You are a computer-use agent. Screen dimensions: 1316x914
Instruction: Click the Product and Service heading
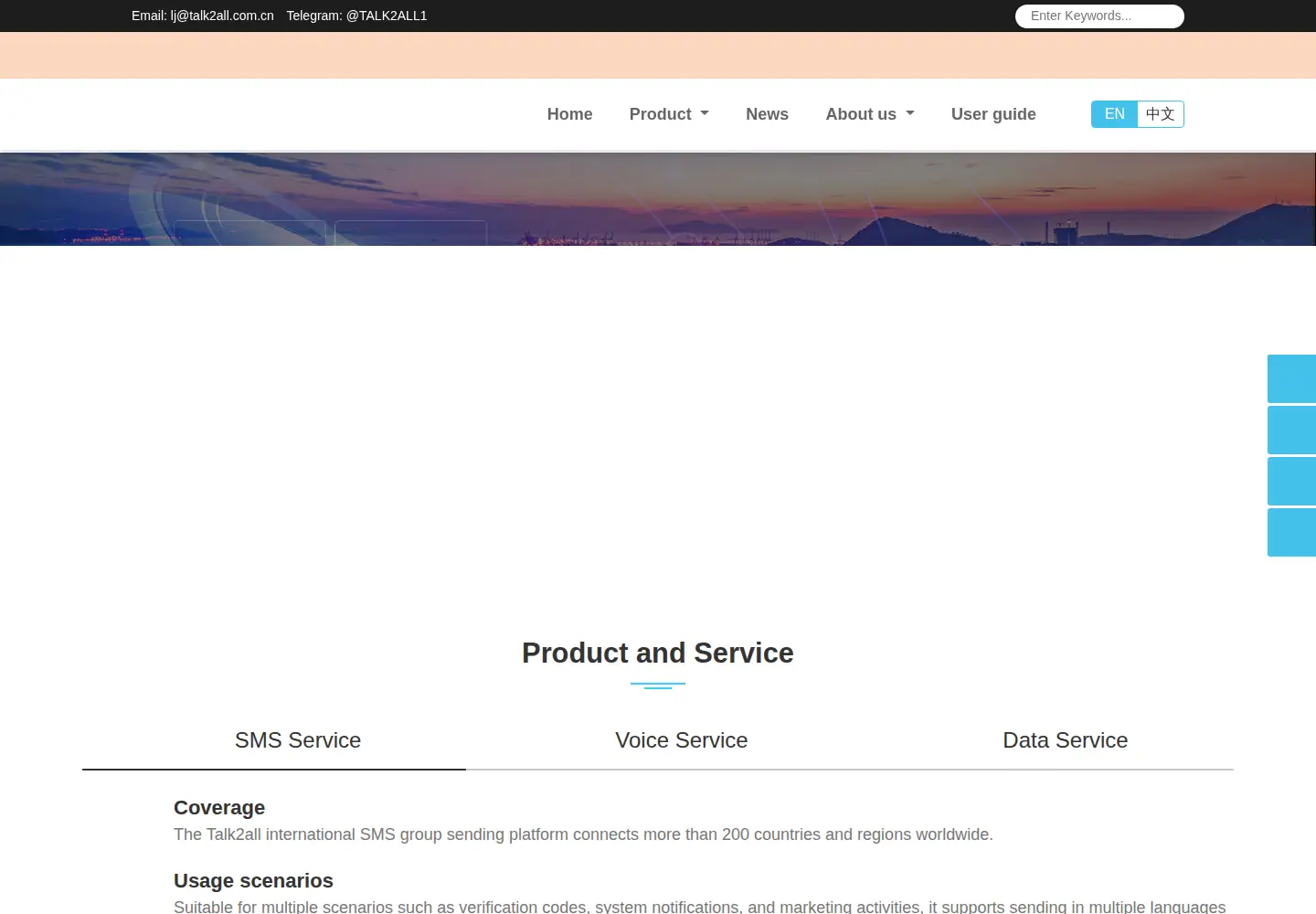658,653
